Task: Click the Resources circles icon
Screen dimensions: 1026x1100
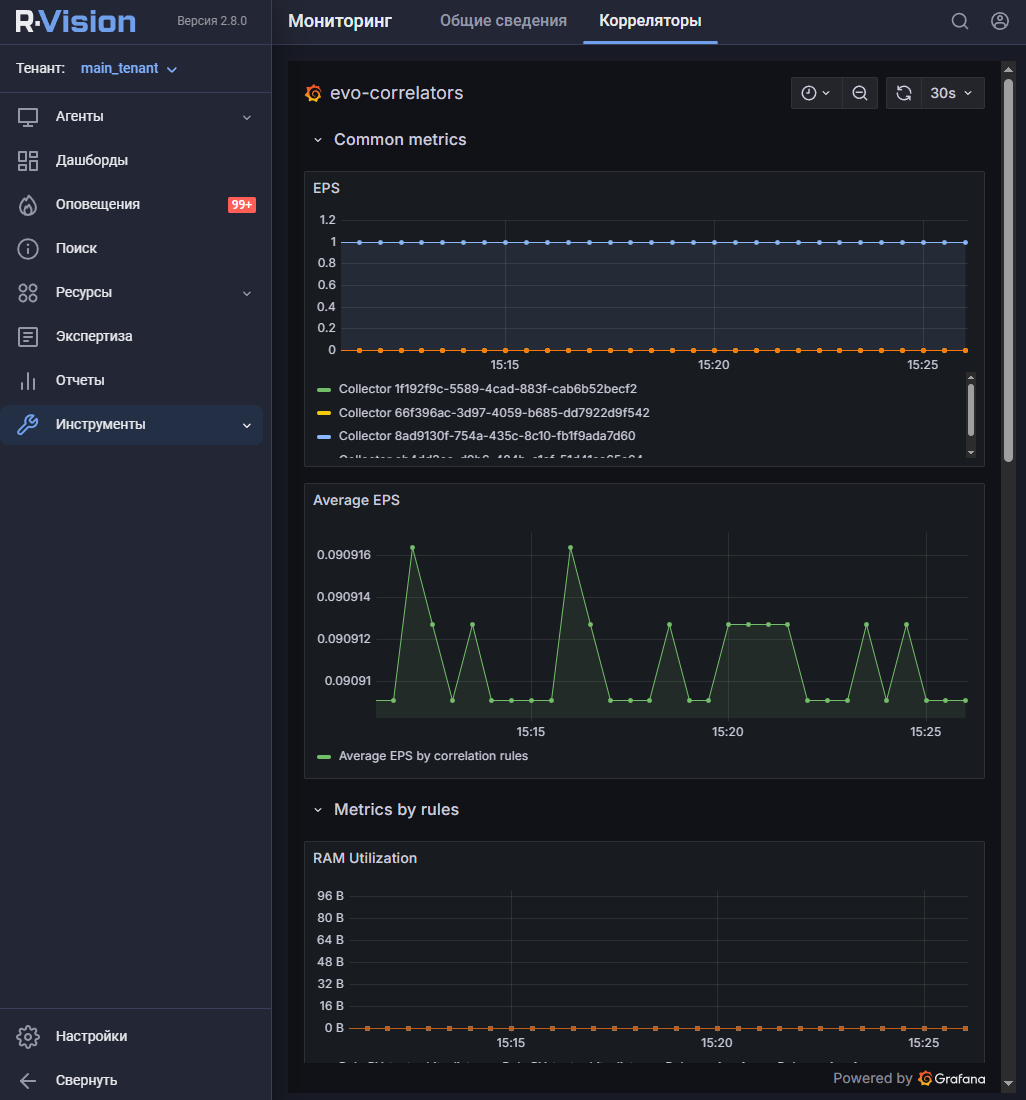Action: click(28, 293)
